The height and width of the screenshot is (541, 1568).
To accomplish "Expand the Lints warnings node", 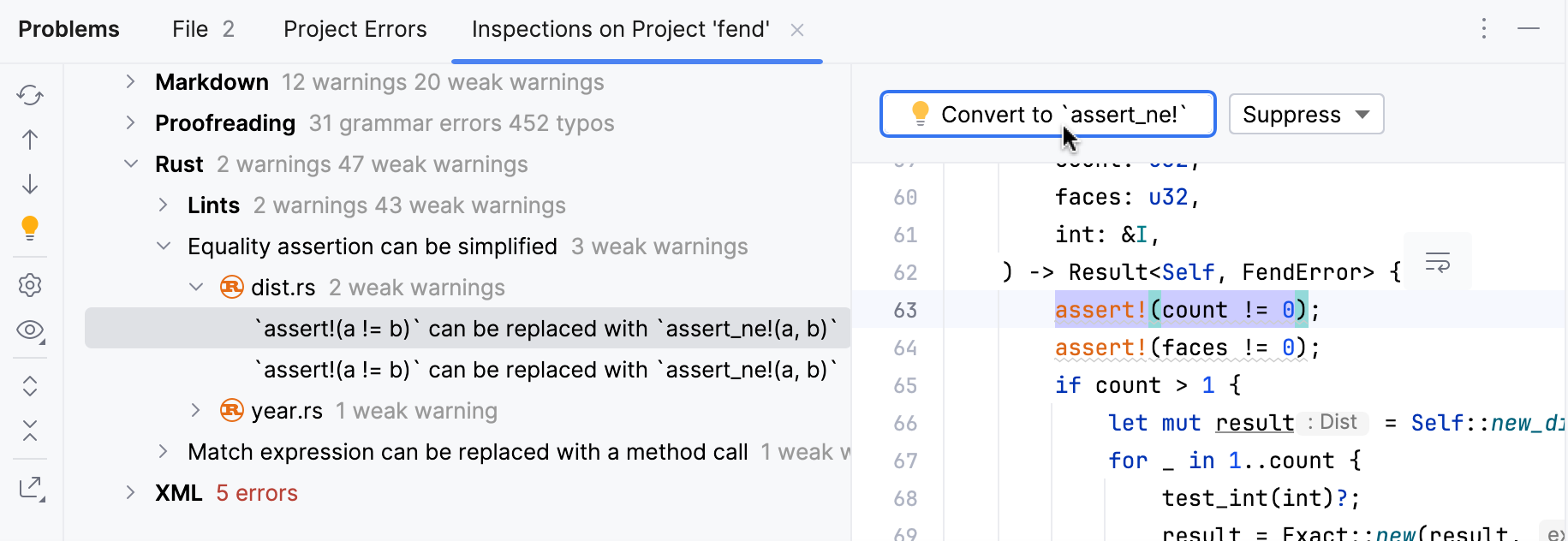I will [x=163, y=205].
